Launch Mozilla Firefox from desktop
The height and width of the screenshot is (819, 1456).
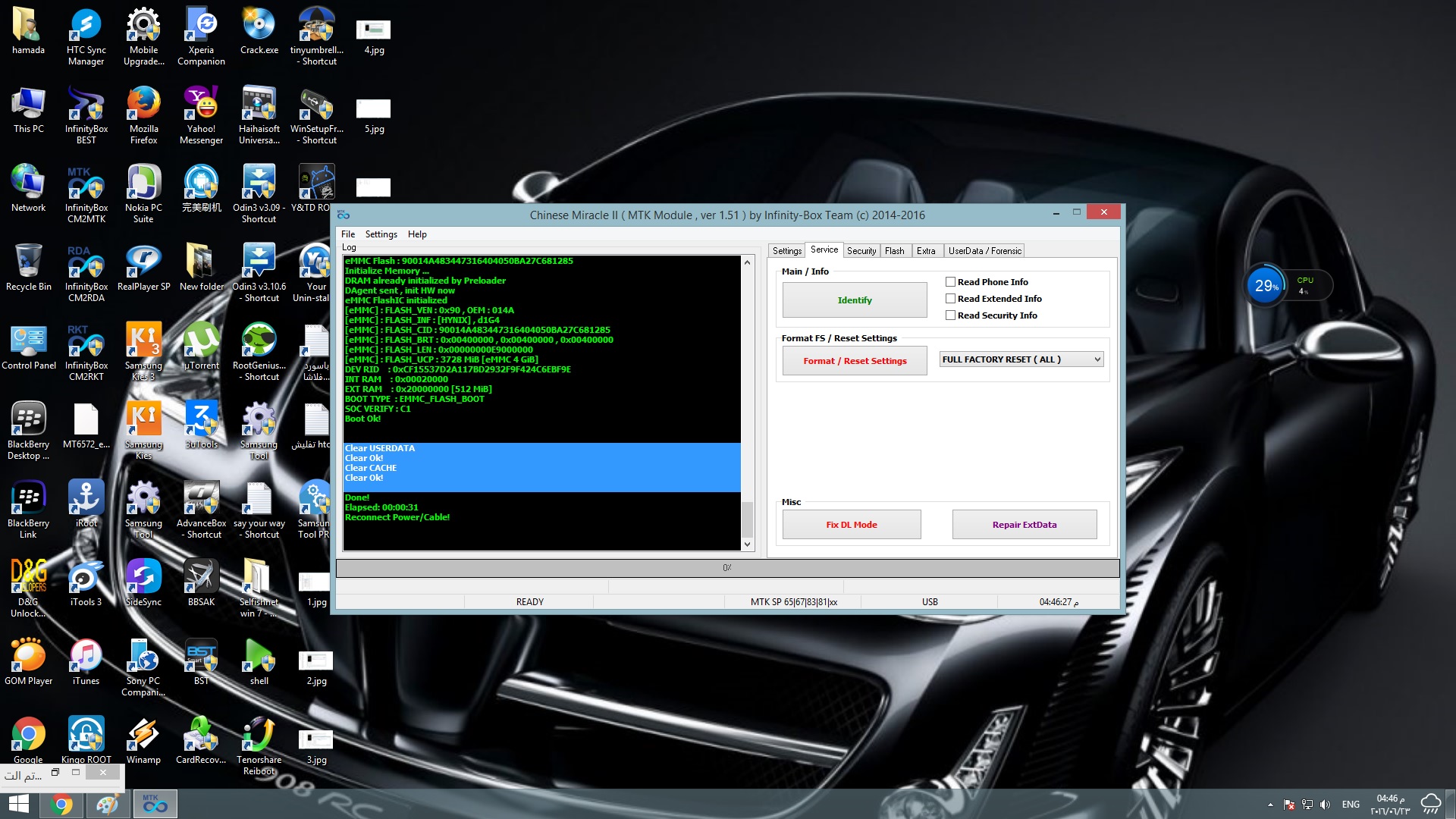(x=143, y=116)
